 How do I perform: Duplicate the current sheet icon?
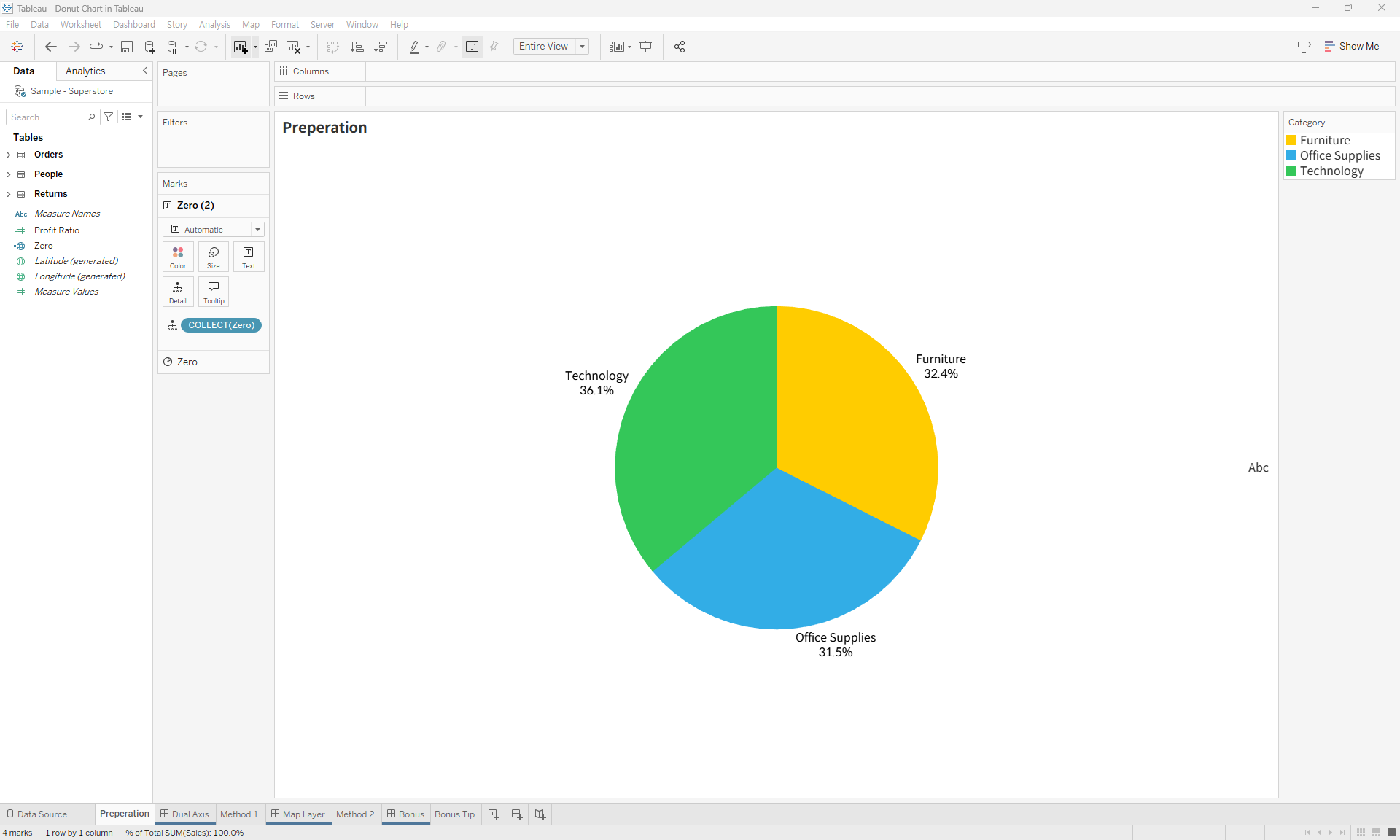coord(271,47)
